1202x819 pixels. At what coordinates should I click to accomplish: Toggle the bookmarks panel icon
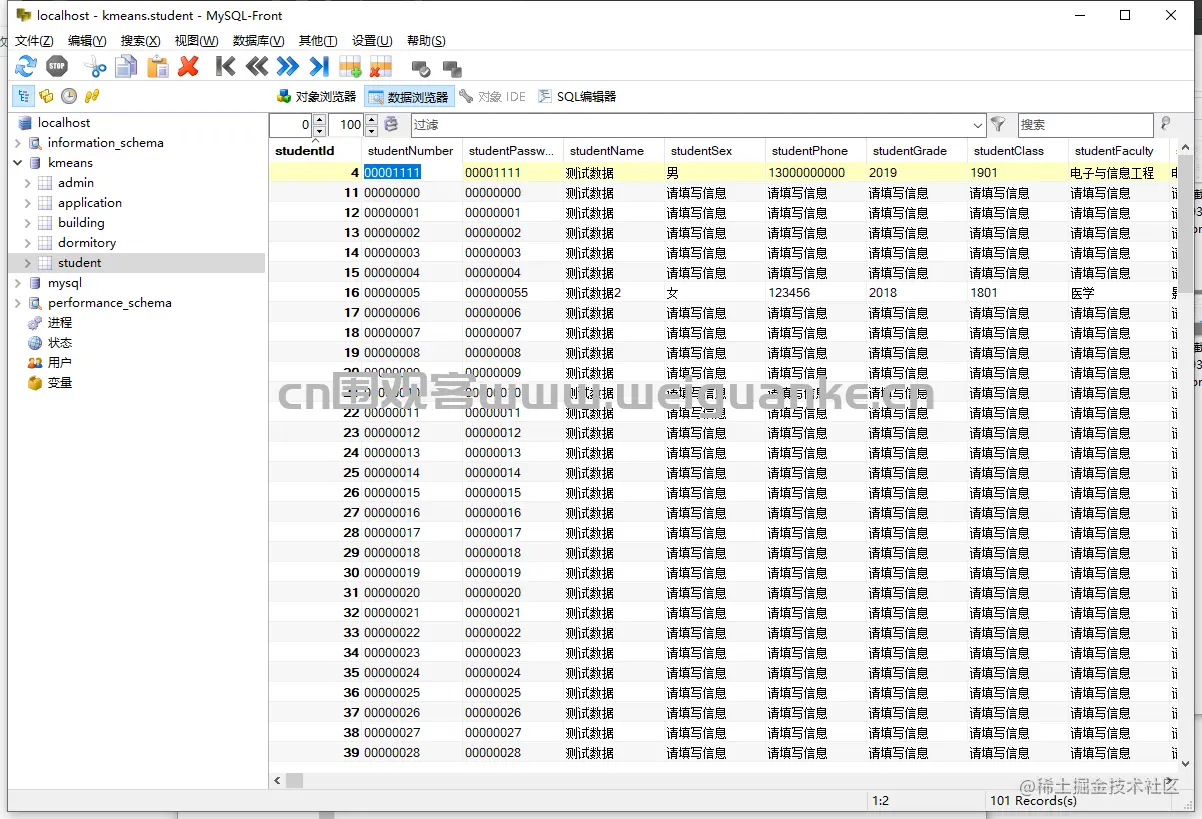[x=46, y=96]
